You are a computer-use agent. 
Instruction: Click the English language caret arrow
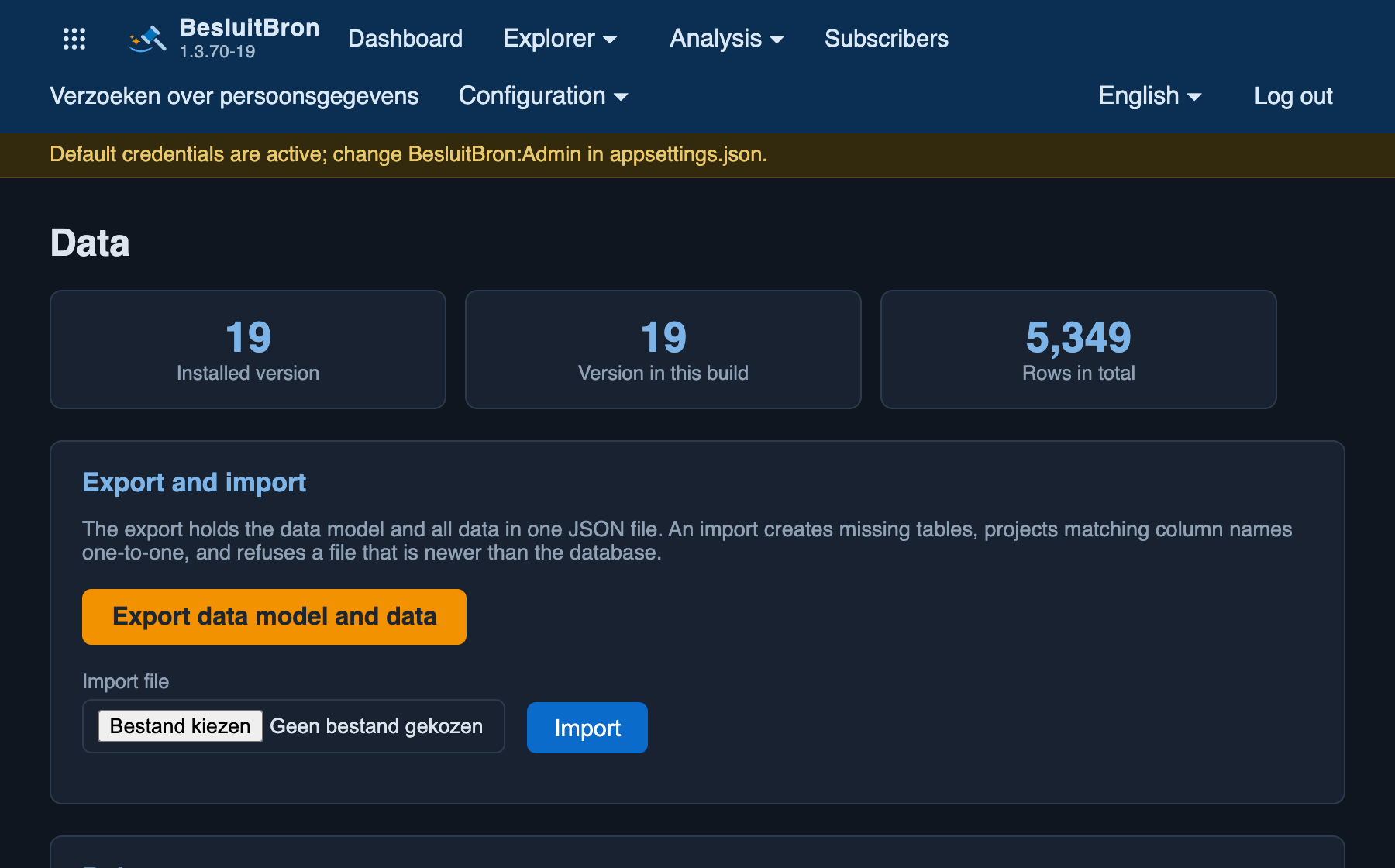pos(1194,97)
